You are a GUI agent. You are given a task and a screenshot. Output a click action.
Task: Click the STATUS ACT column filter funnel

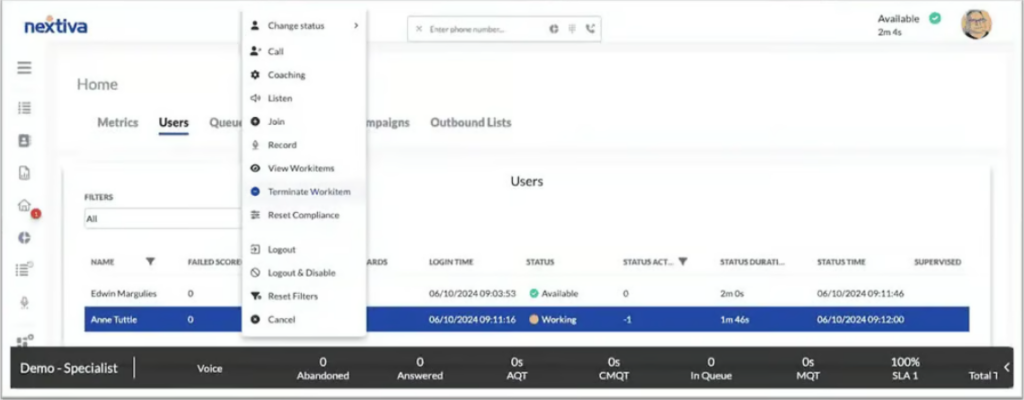(682, 261)
